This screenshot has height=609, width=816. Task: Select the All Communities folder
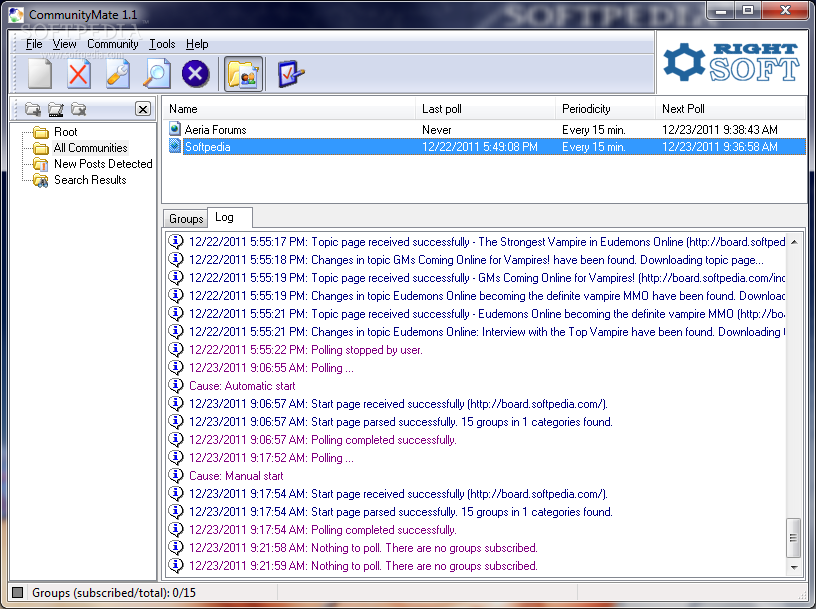point(91,148)
